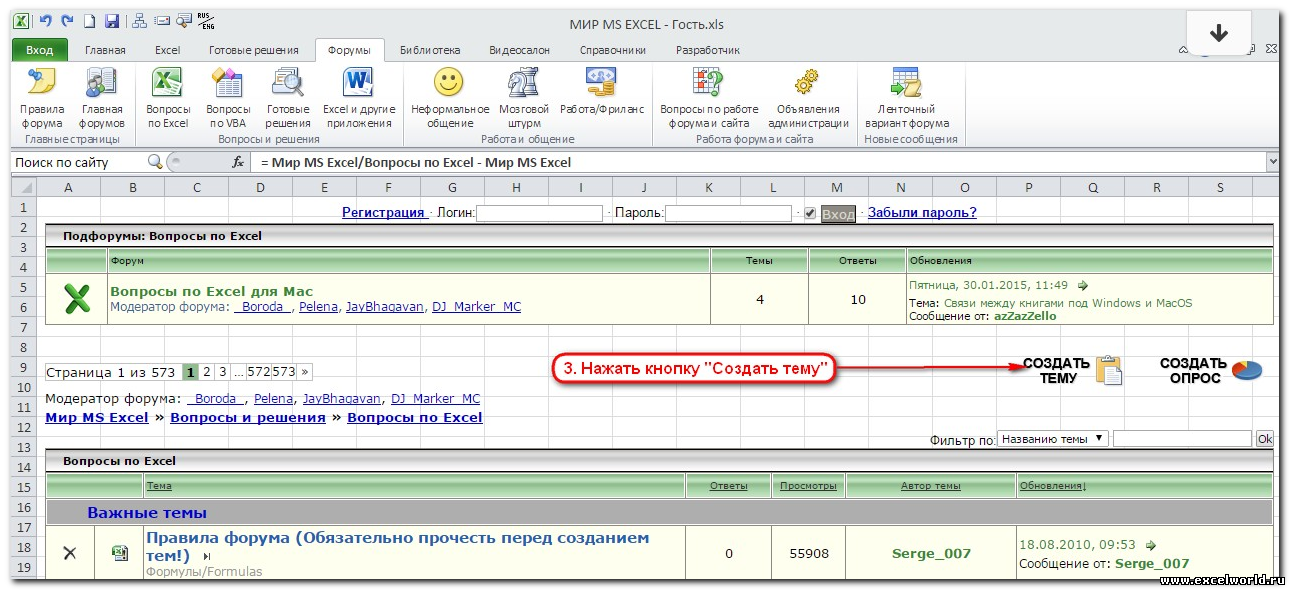Viewport: 1290px width, 590px height.
Task: Click the » next page link
Action: pyautogui.click(x=305, y=371)
